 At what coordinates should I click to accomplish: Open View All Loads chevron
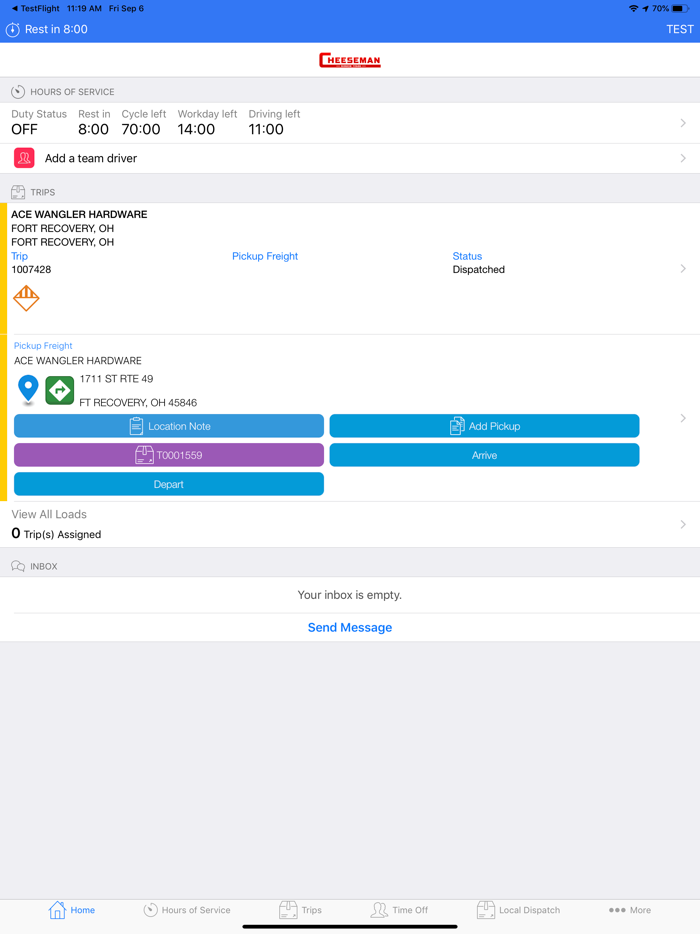coord(683,524)
